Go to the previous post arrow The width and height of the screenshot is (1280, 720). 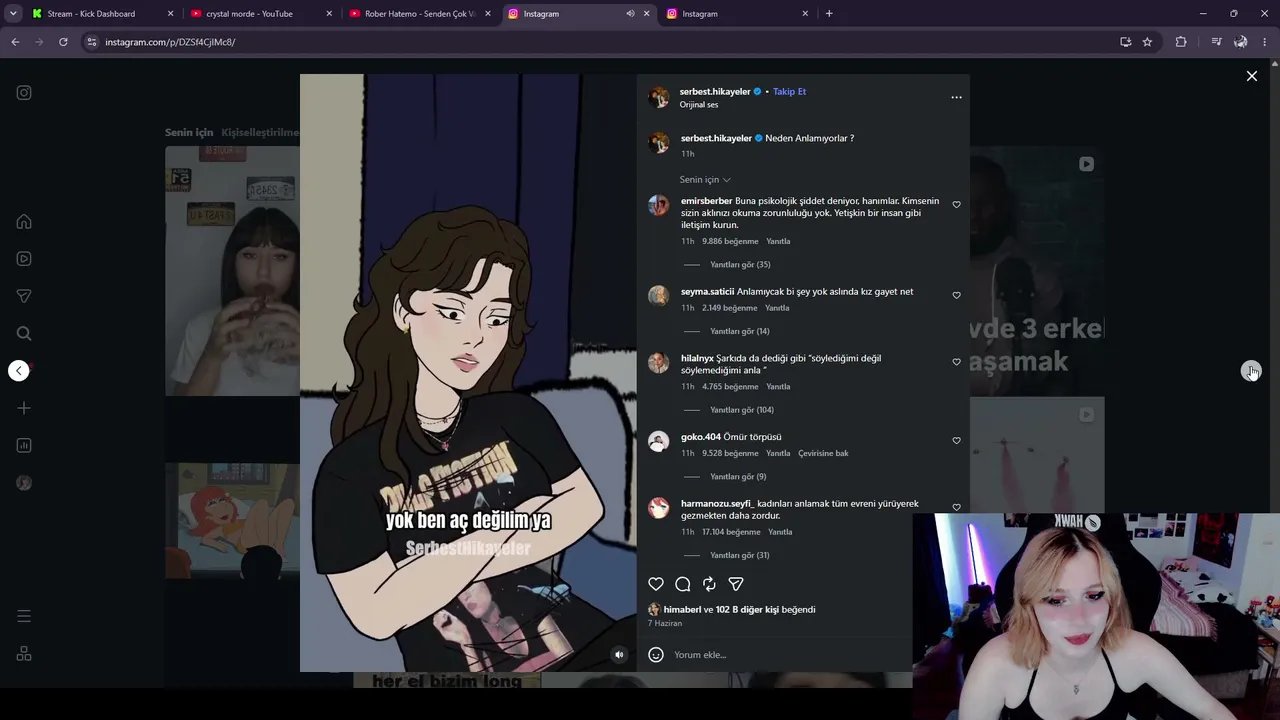19,371
